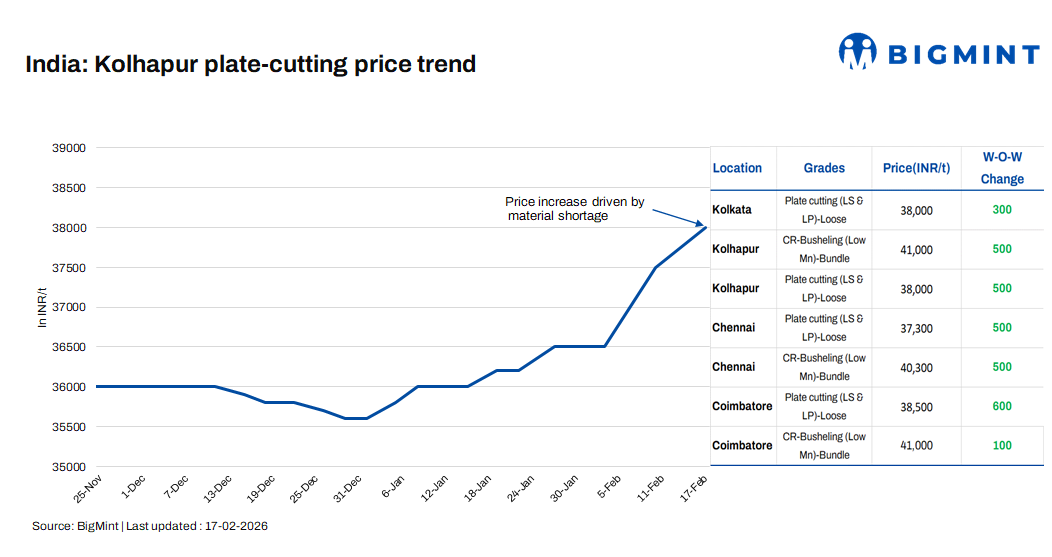Click the BigMint people logo icon
1052x557 pixels.
[857, 51]
